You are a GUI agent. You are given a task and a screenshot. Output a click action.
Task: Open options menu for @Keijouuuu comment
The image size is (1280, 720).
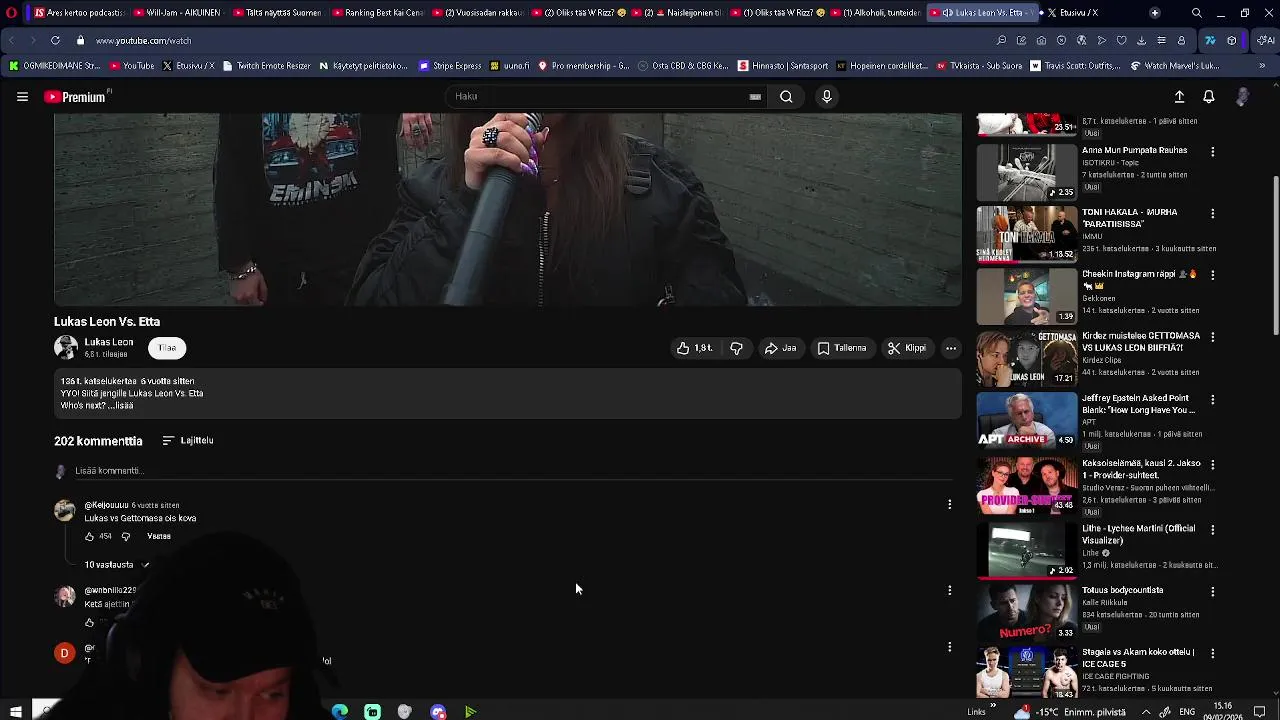(949, 505)
